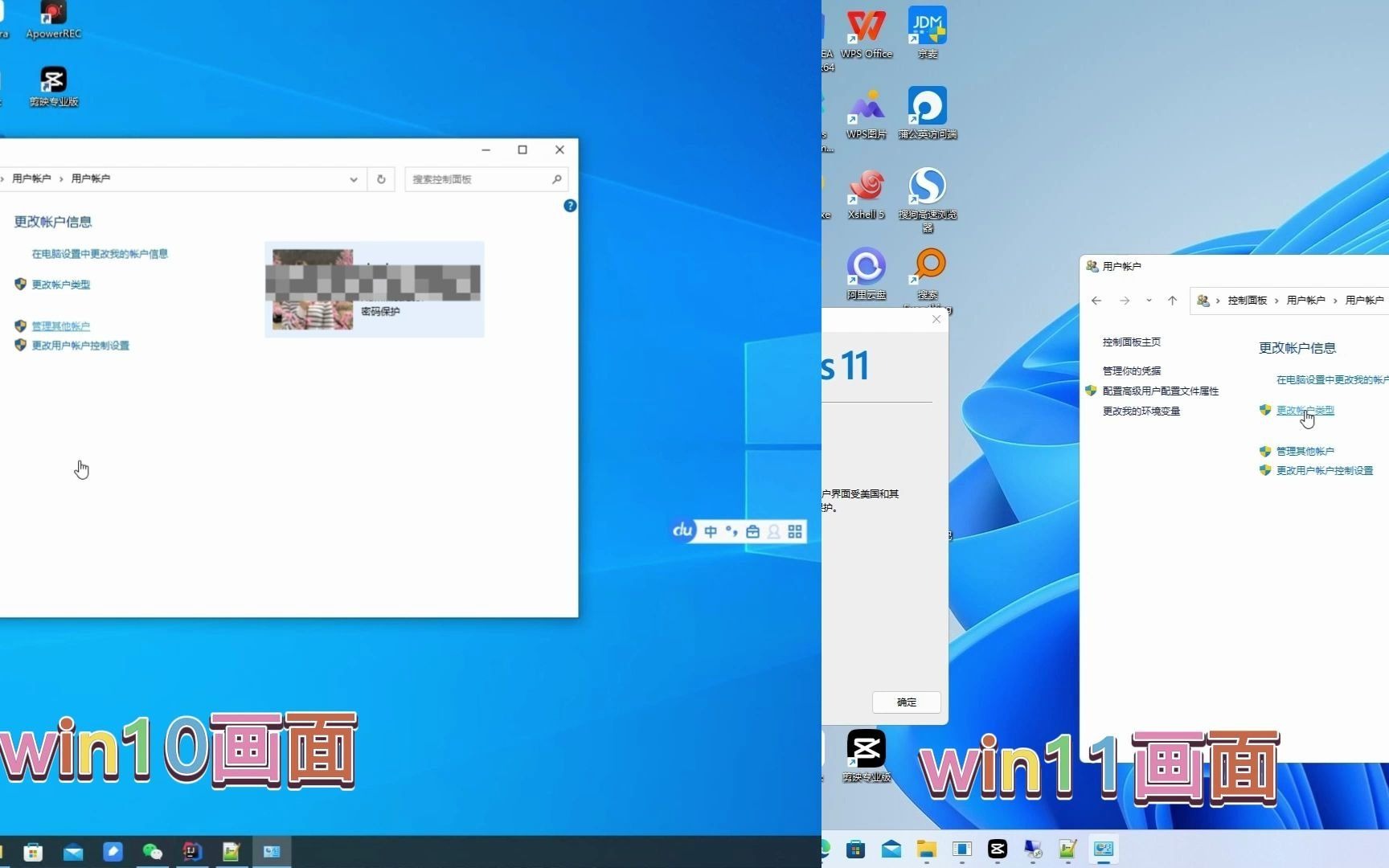This screenshot has width=1389, height=868.
Task: Click search magnifier in Win10 control panel
Action: pyautogui.click(x=556, y=179)
